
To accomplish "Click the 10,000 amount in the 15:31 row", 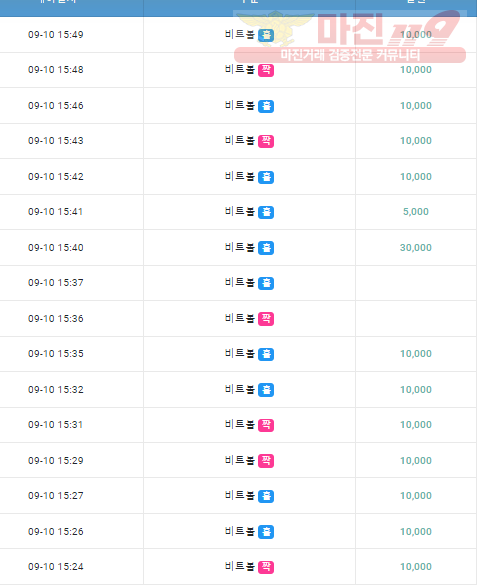I will pyautogui.click(x=416, y=425).
